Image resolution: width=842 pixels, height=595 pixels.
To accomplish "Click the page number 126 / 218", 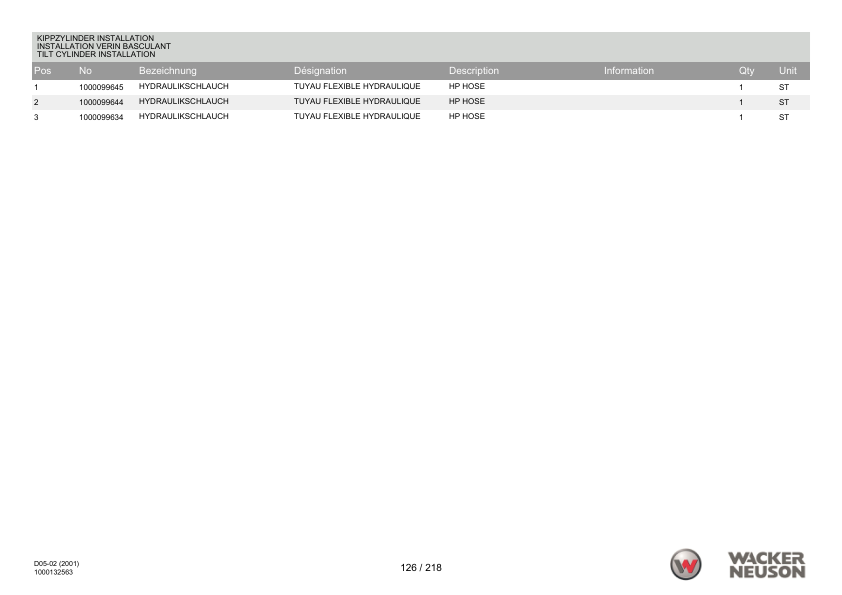I will 421,568.
